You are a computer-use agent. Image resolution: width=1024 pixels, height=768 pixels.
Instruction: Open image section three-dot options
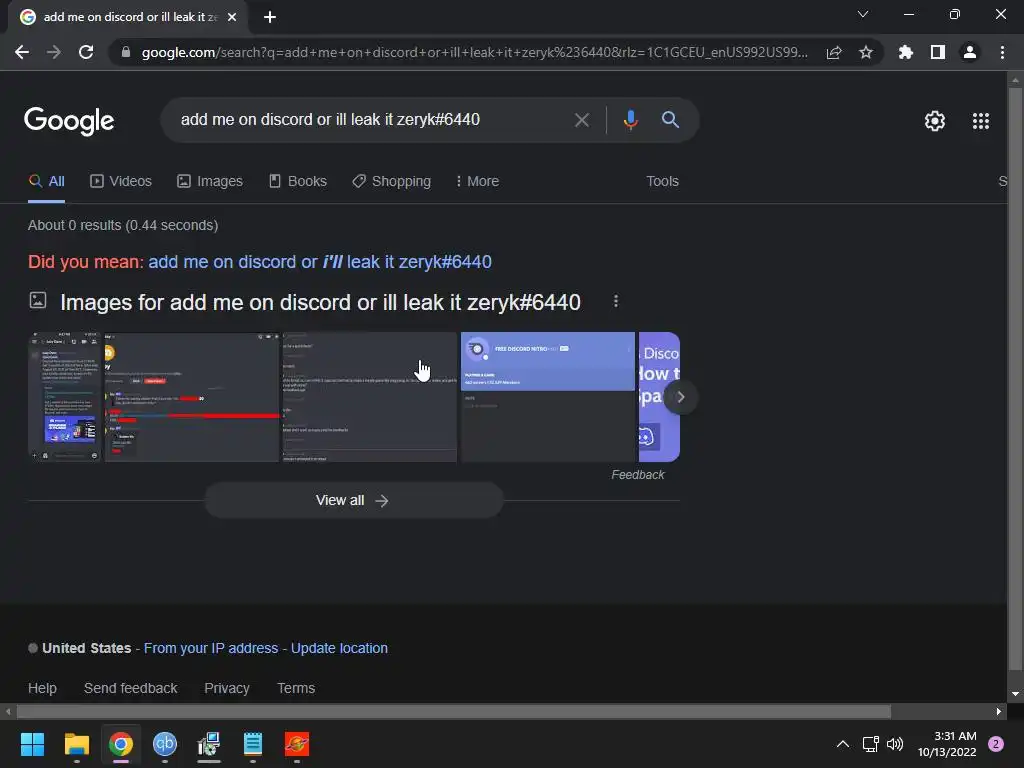point(616,301)
